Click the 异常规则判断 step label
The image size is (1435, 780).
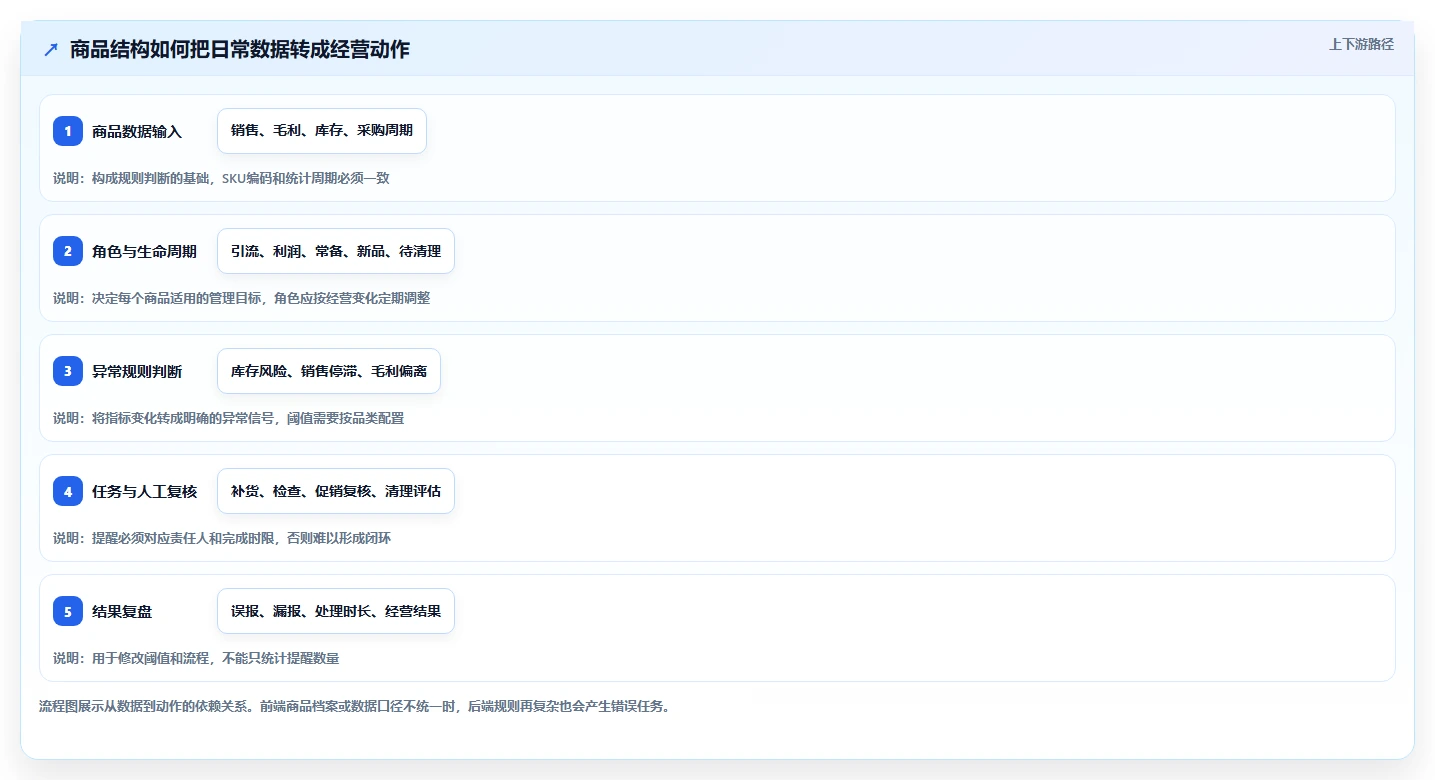(x=137, y=371)
